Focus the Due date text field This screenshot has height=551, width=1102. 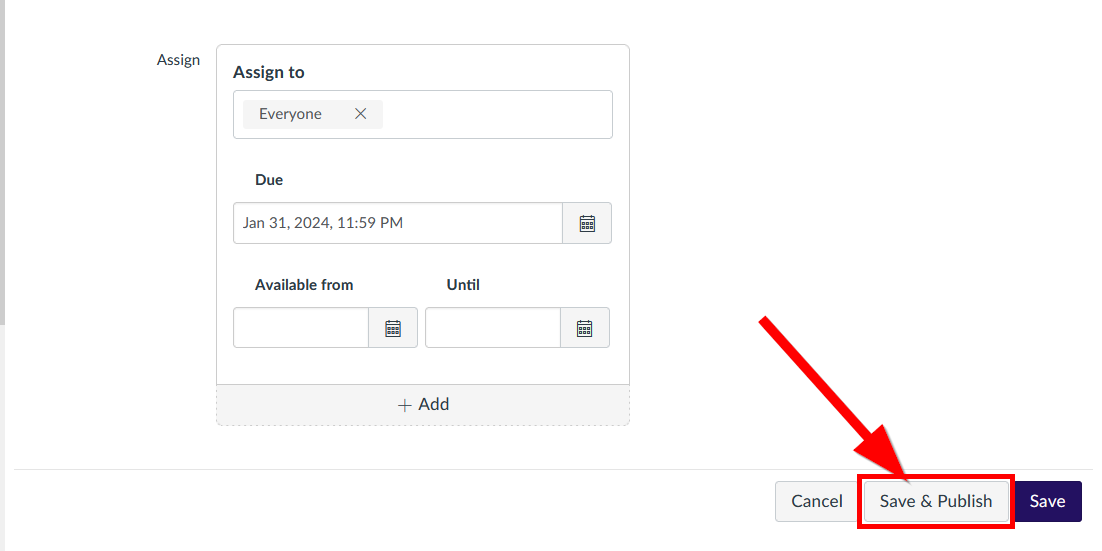[x=398, y=223]
